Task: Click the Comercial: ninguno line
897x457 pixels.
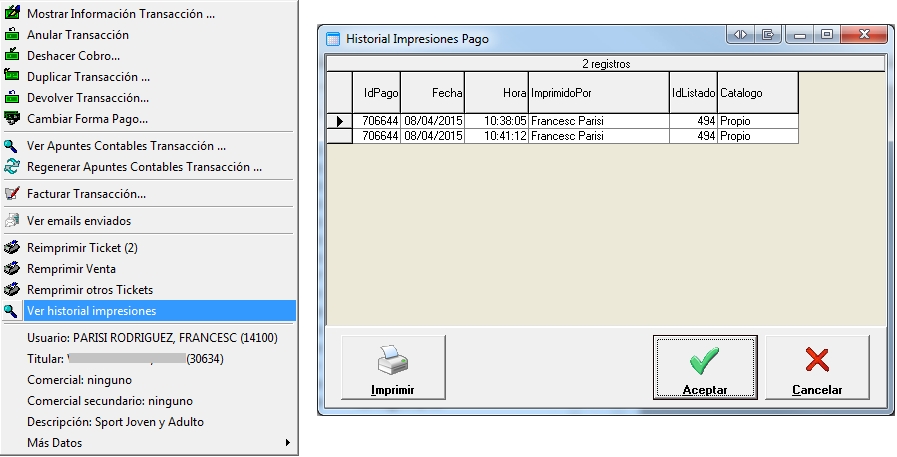Action: click(80, 380)
